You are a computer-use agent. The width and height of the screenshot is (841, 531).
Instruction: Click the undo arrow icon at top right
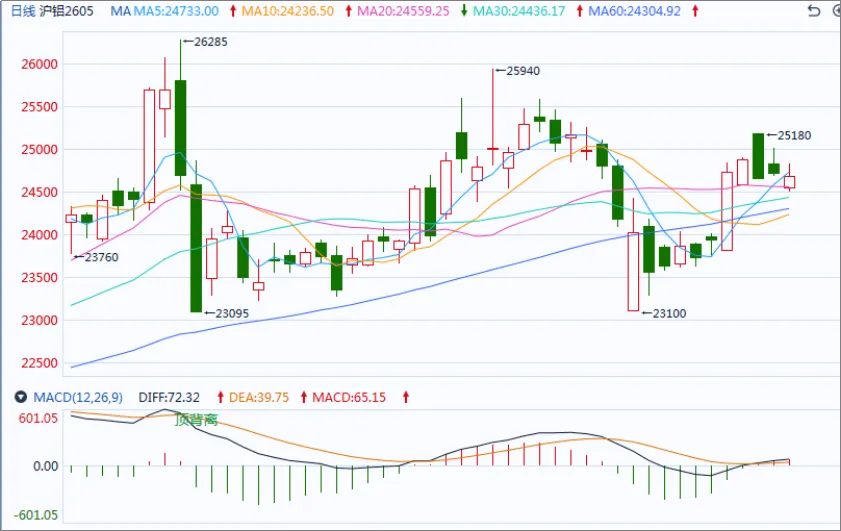point(814,11)
